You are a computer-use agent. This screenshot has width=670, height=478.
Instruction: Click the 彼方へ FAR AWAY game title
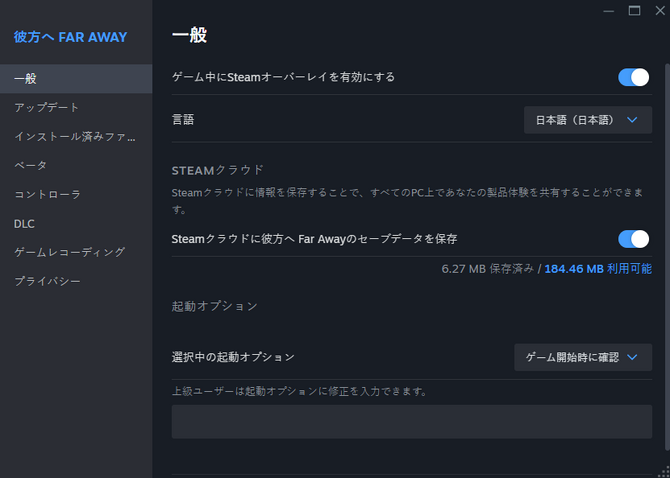coord(70,37)
